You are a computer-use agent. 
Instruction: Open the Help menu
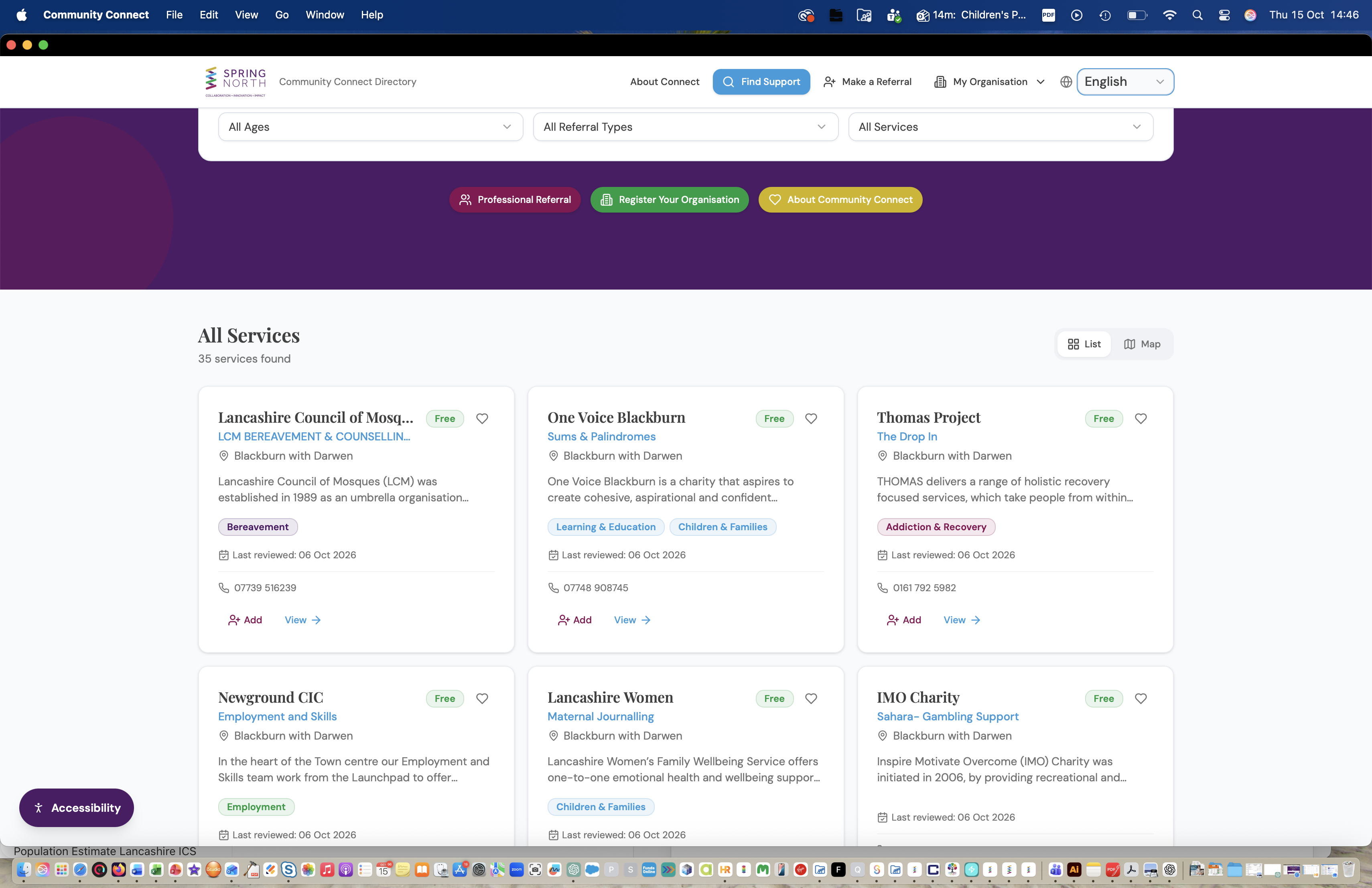pyautogui.click(x=372, y=15)
